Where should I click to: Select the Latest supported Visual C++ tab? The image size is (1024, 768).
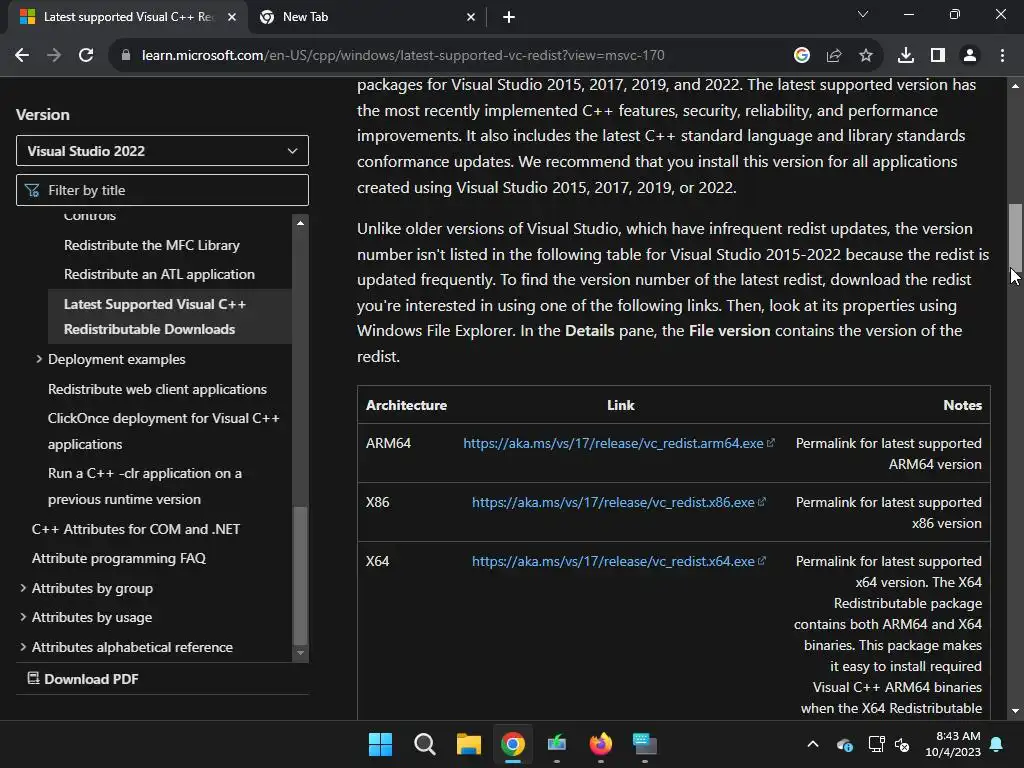coord(127,17)
